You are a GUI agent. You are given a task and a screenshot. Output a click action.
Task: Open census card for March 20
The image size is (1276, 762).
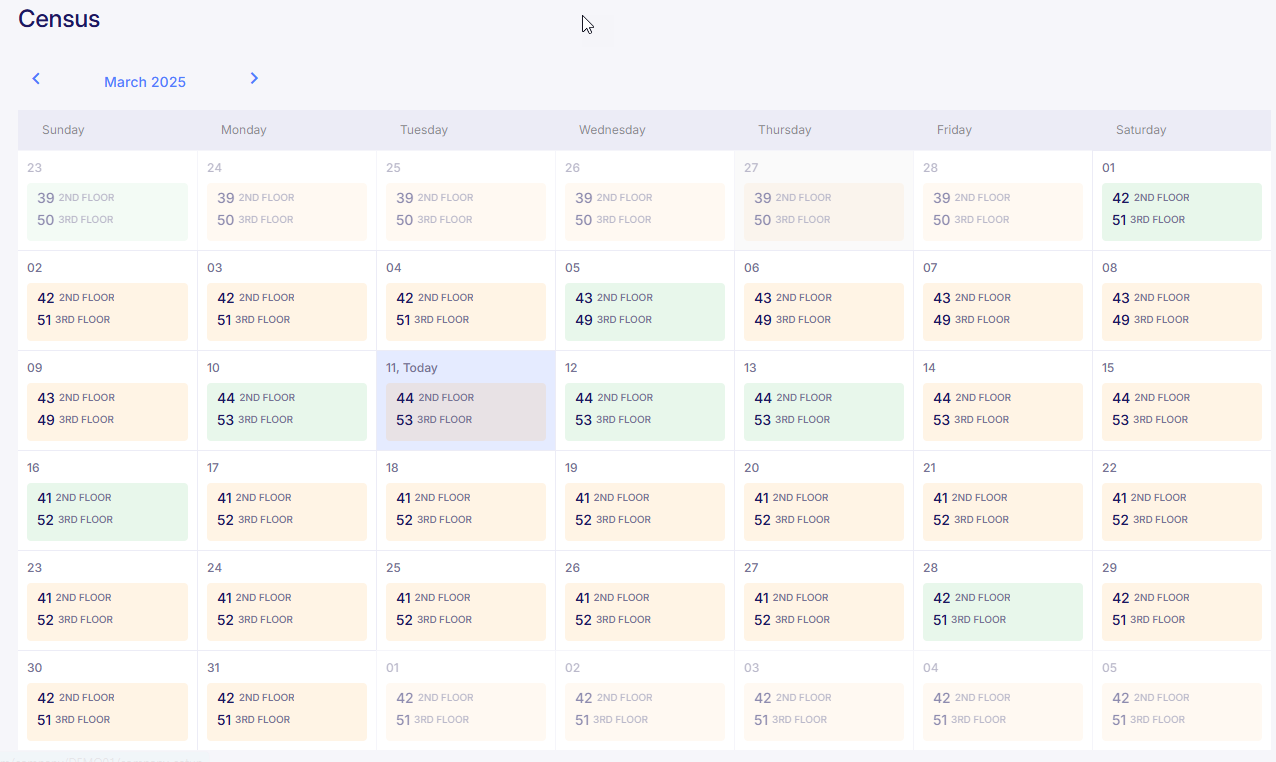824,512
